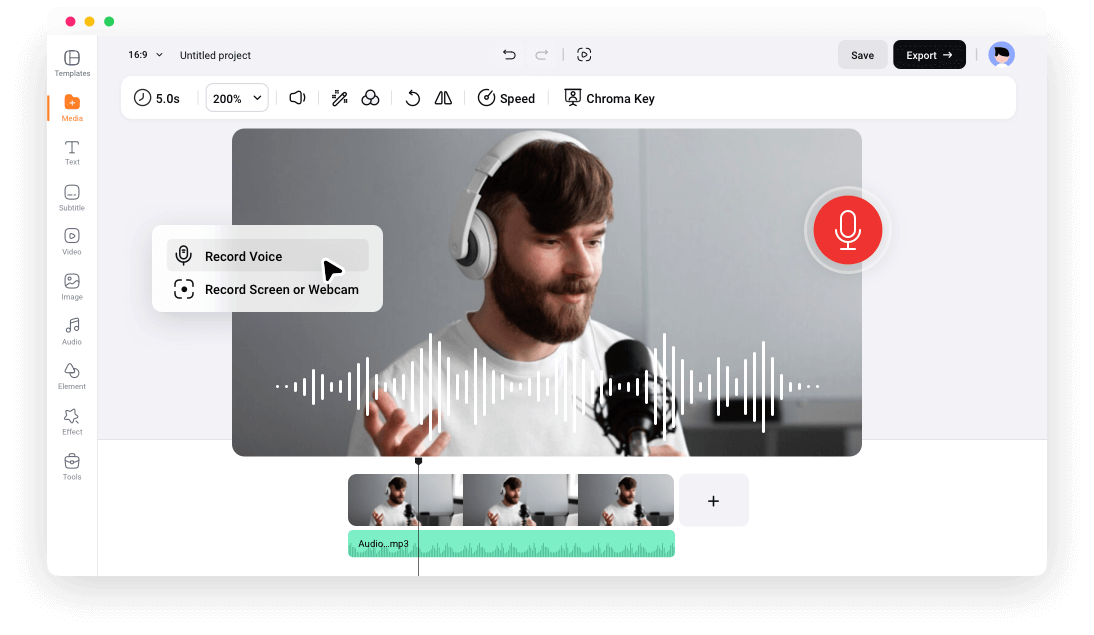Select Record Voice menu option
Image resolution: width=1094 pixels, height=635 pixels.
click(267, 255)
